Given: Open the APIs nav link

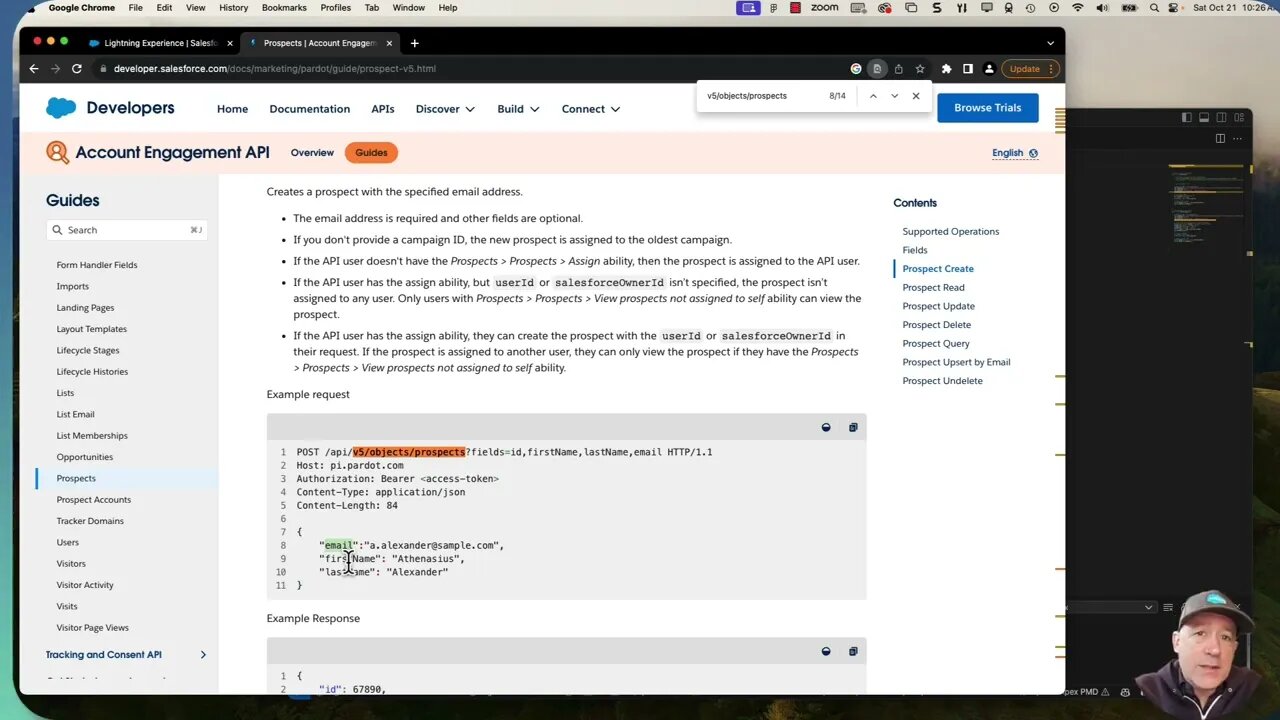Looking at the screenshot, I should 382,109.
